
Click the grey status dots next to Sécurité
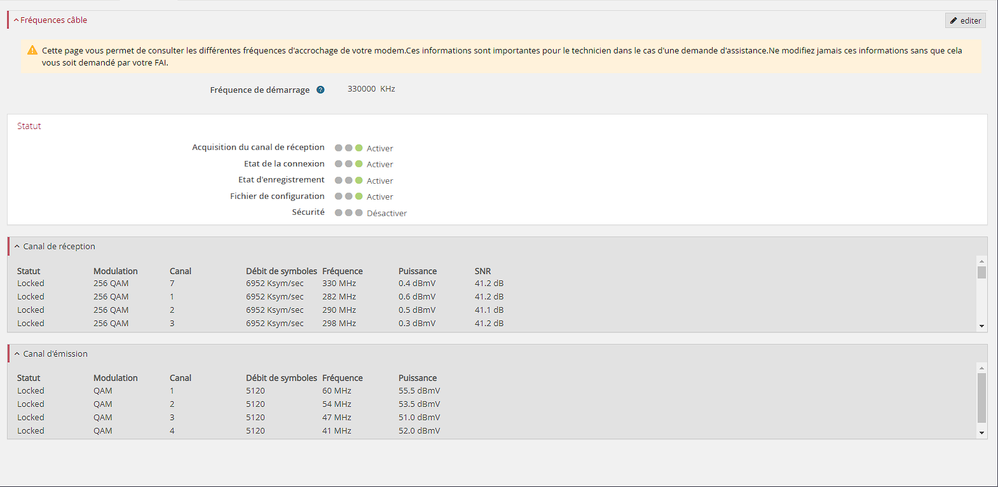(348, 213)
